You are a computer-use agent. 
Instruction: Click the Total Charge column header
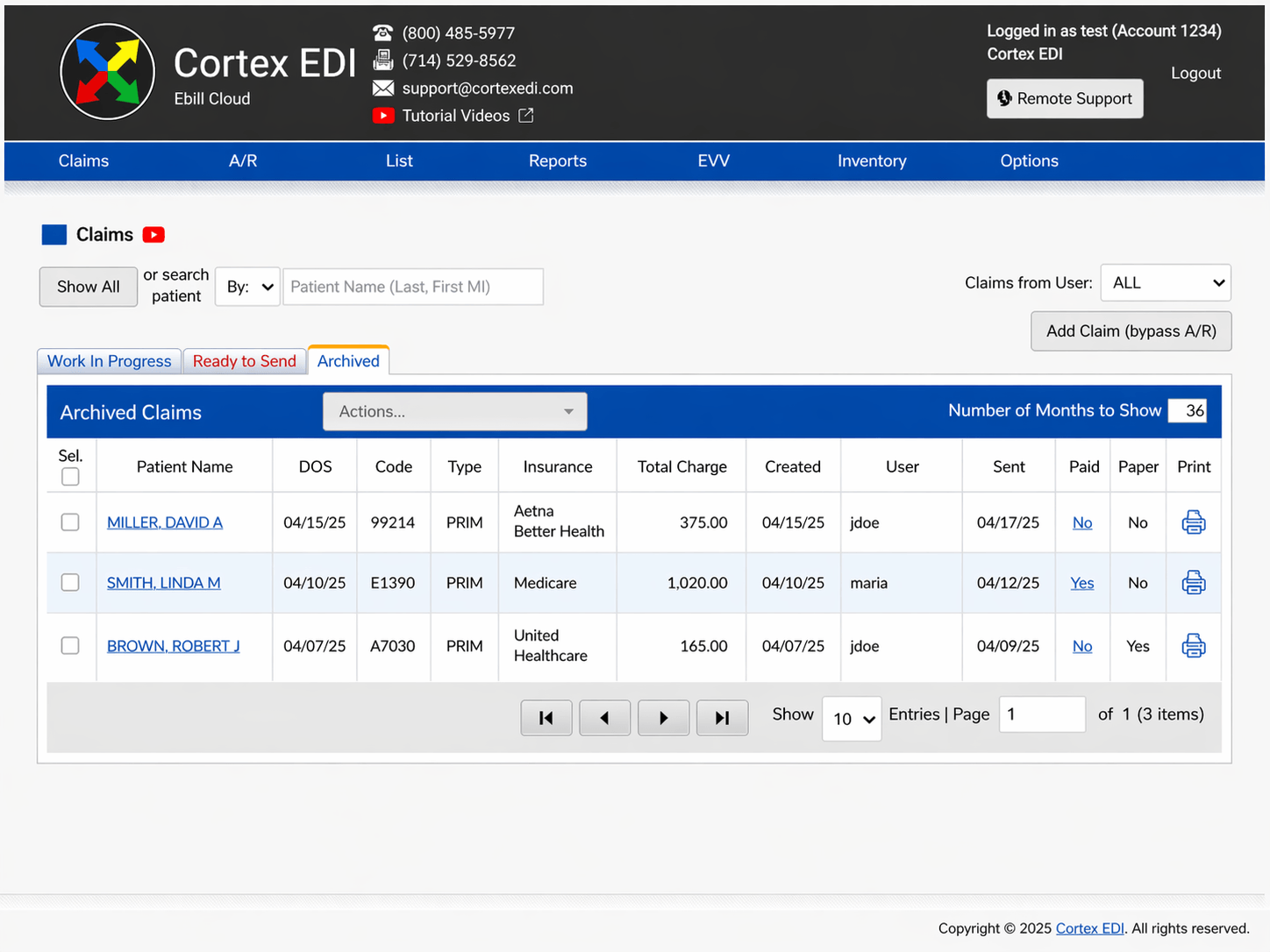[682, 467]
